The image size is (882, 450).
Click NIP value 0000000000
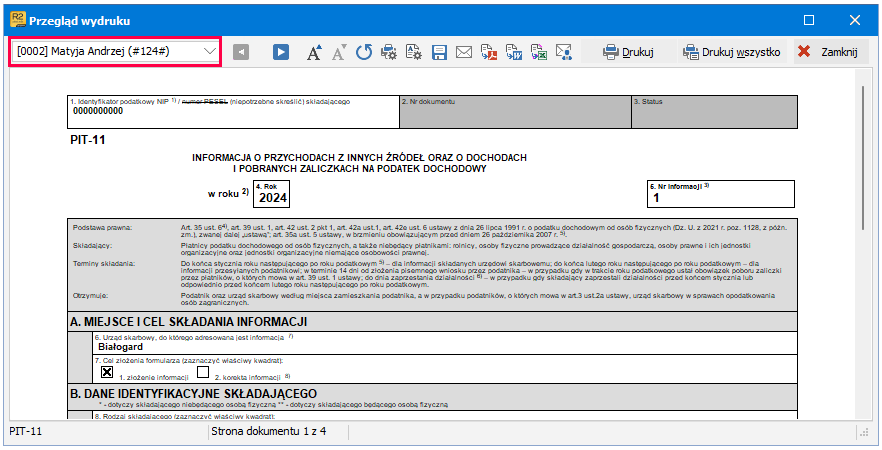[97, 111]
